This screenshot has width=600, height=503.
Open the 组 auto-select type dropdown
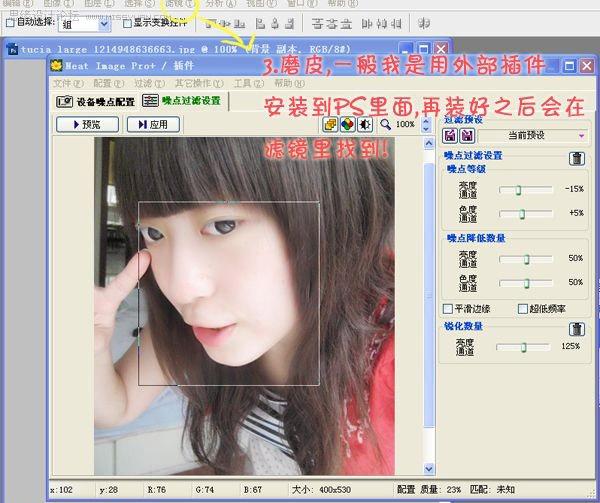tap(85, 24)
